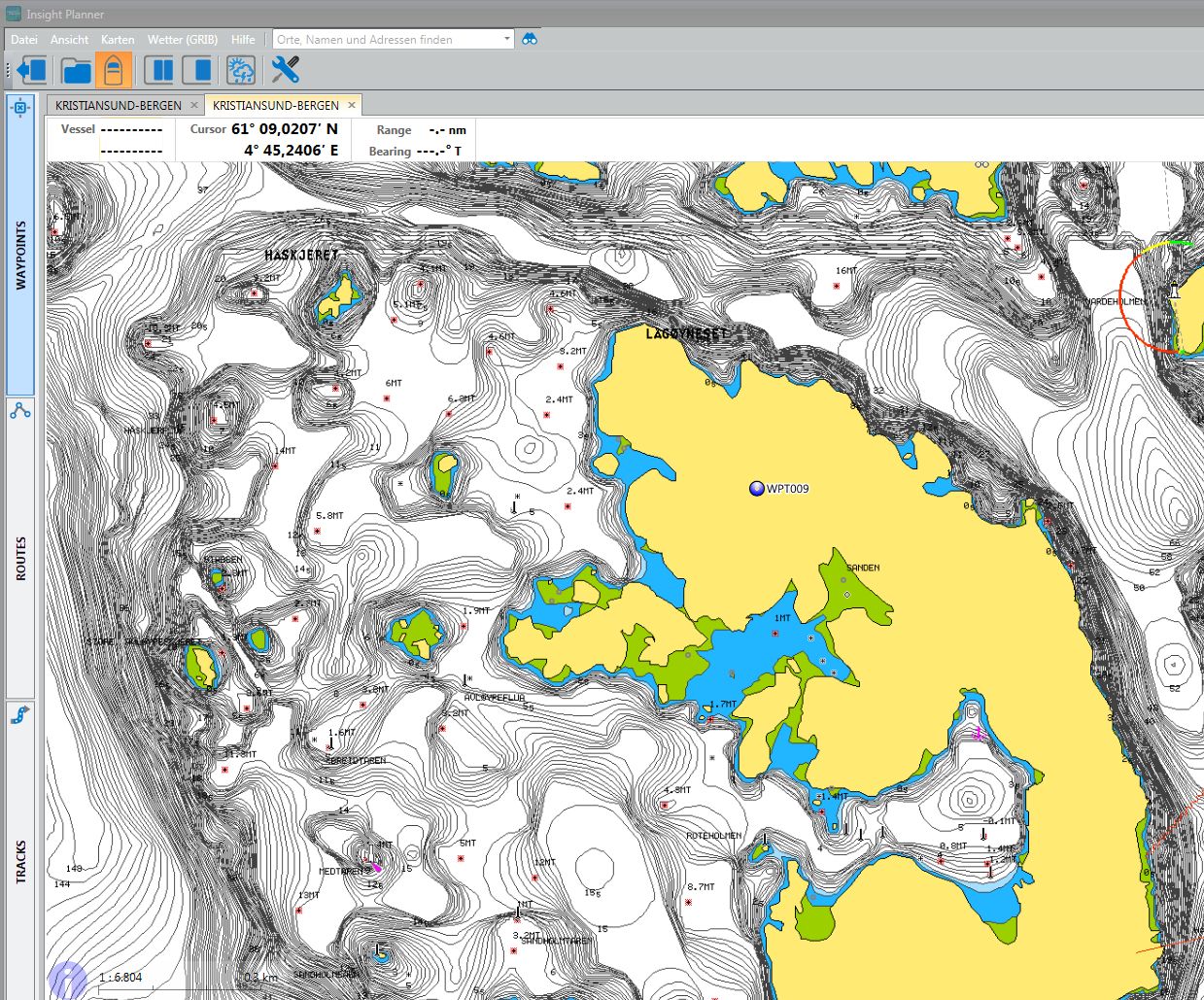This screenshot has height=1000, width=1204.
Task: Open the Karten menu
Action: coord(118,39)
